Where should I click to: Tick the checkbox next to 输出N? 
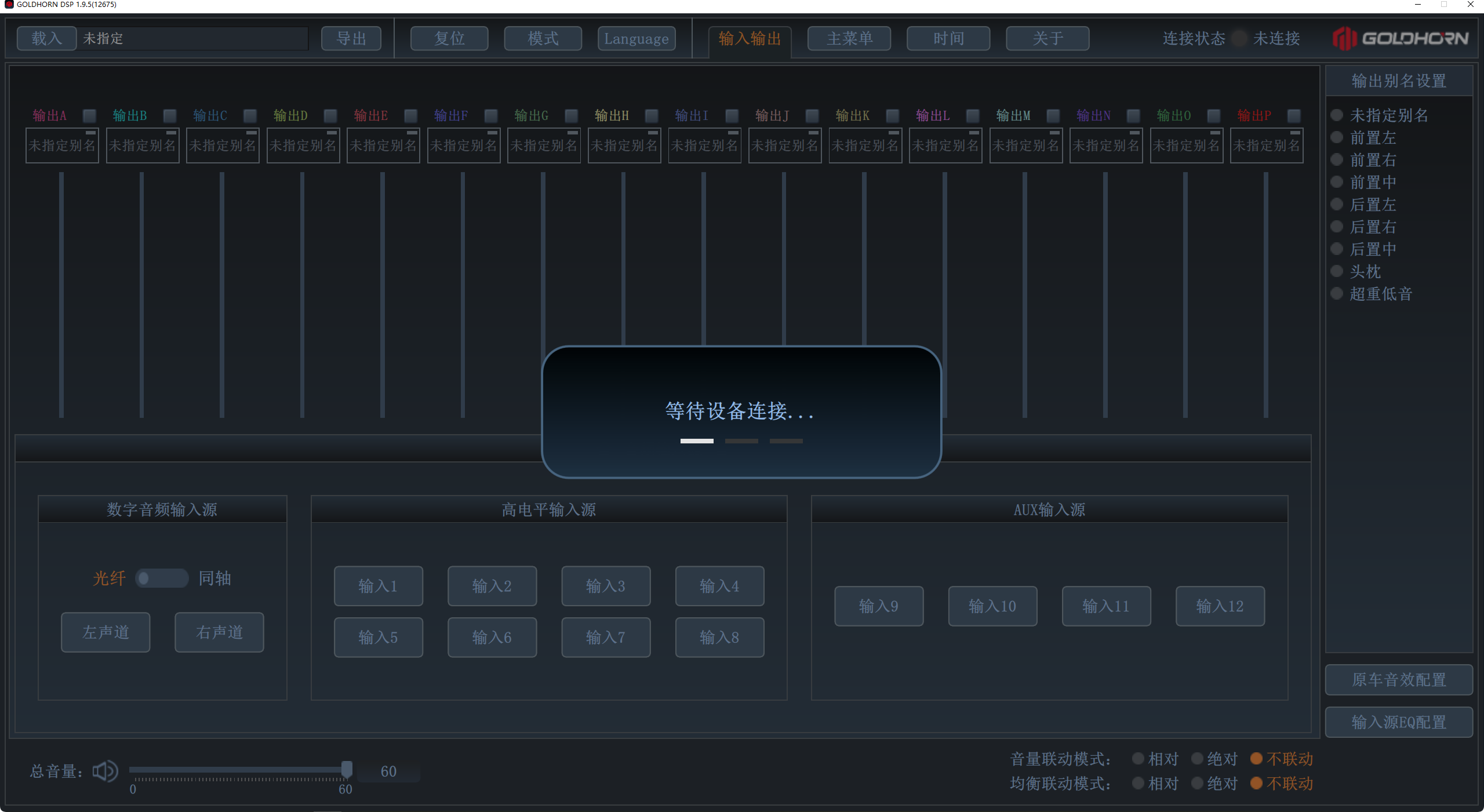(1133, 115)
